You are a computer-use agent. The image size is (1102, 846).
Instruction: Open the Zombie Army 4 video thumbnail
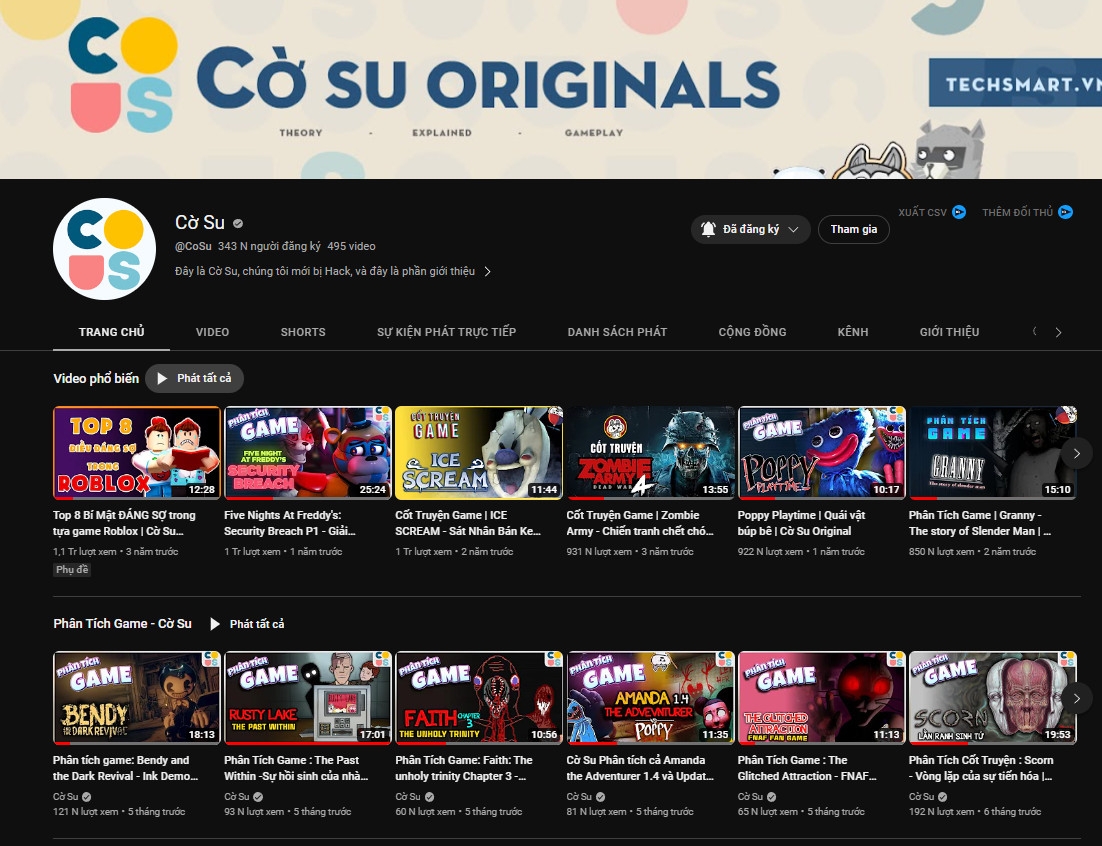[650, 453]
